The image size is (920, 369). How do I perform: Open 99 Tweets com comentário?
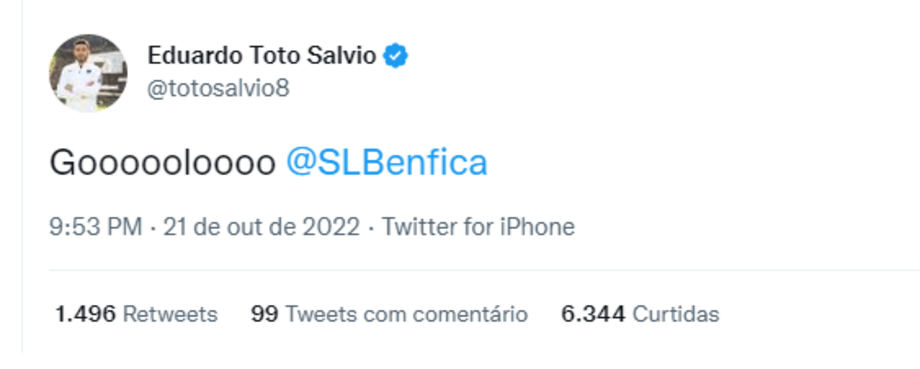pos(389,314)
